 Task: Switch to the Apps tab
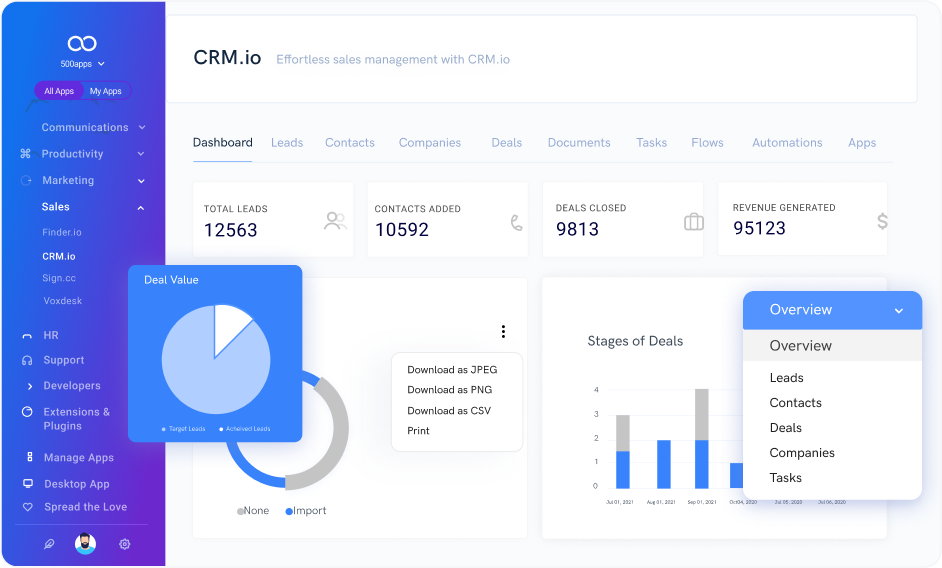(x=861, y=142)
